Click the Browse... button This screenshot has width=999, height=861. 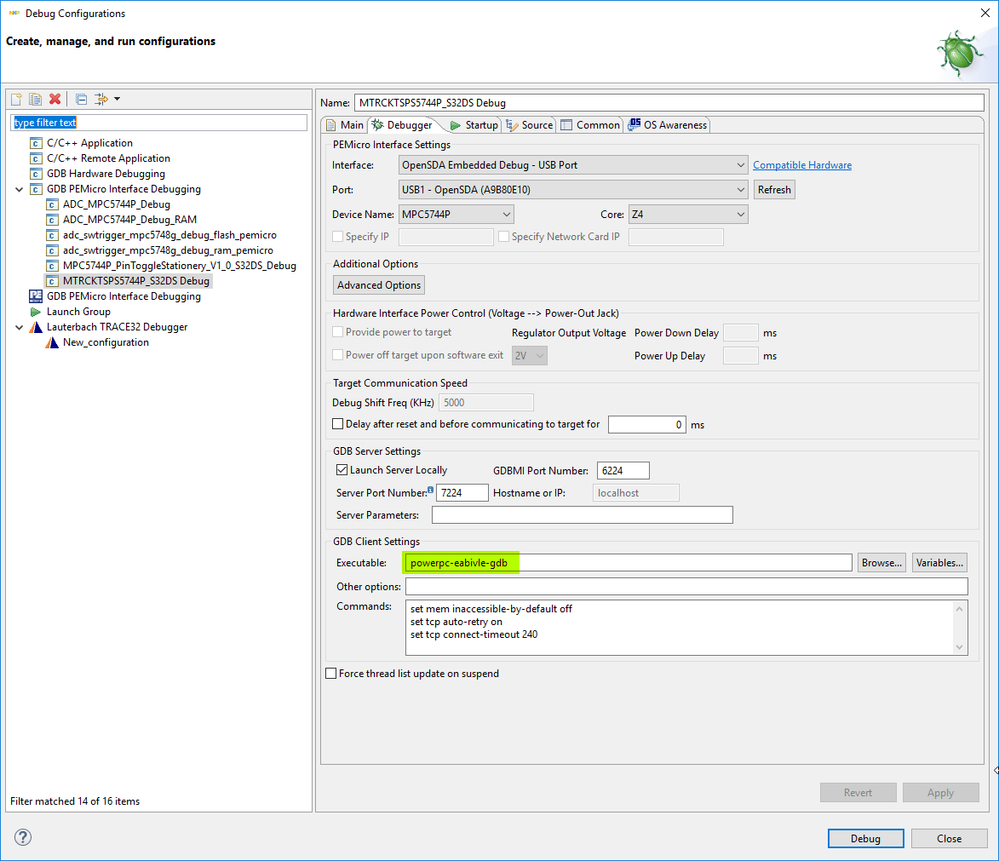click(881, 563)
